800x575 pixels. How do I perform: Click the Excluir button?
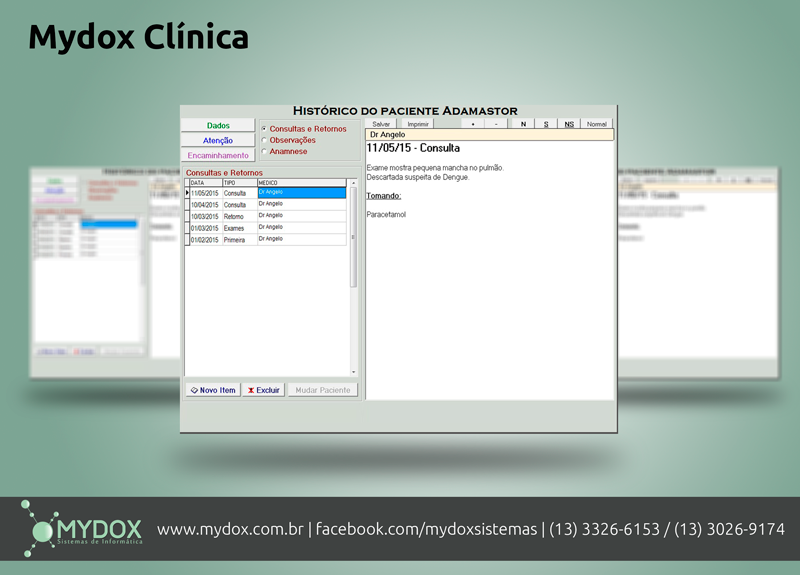[264, 390]
